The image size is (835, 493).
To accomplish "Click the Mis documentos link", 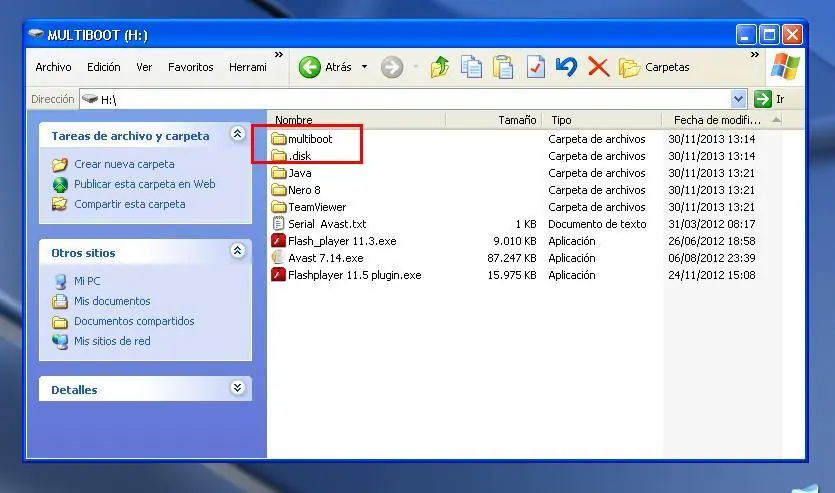I will pos(112,301).
